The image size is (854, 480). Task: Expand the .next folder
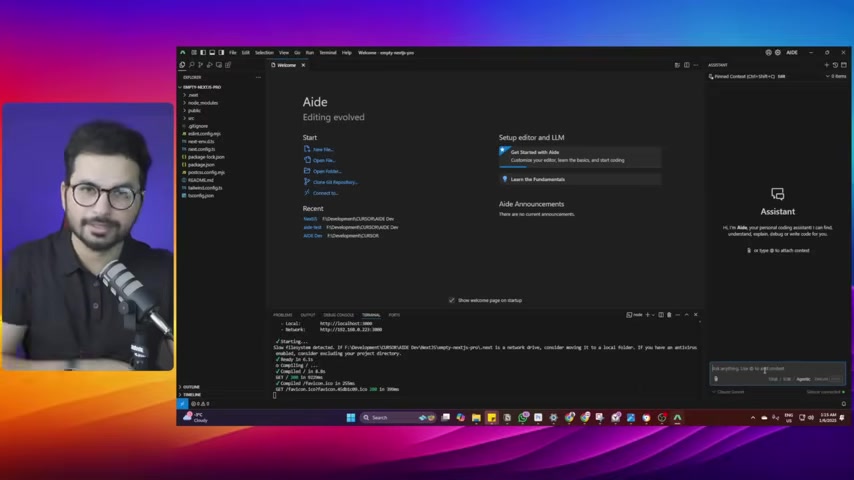(x=191, y=95)
